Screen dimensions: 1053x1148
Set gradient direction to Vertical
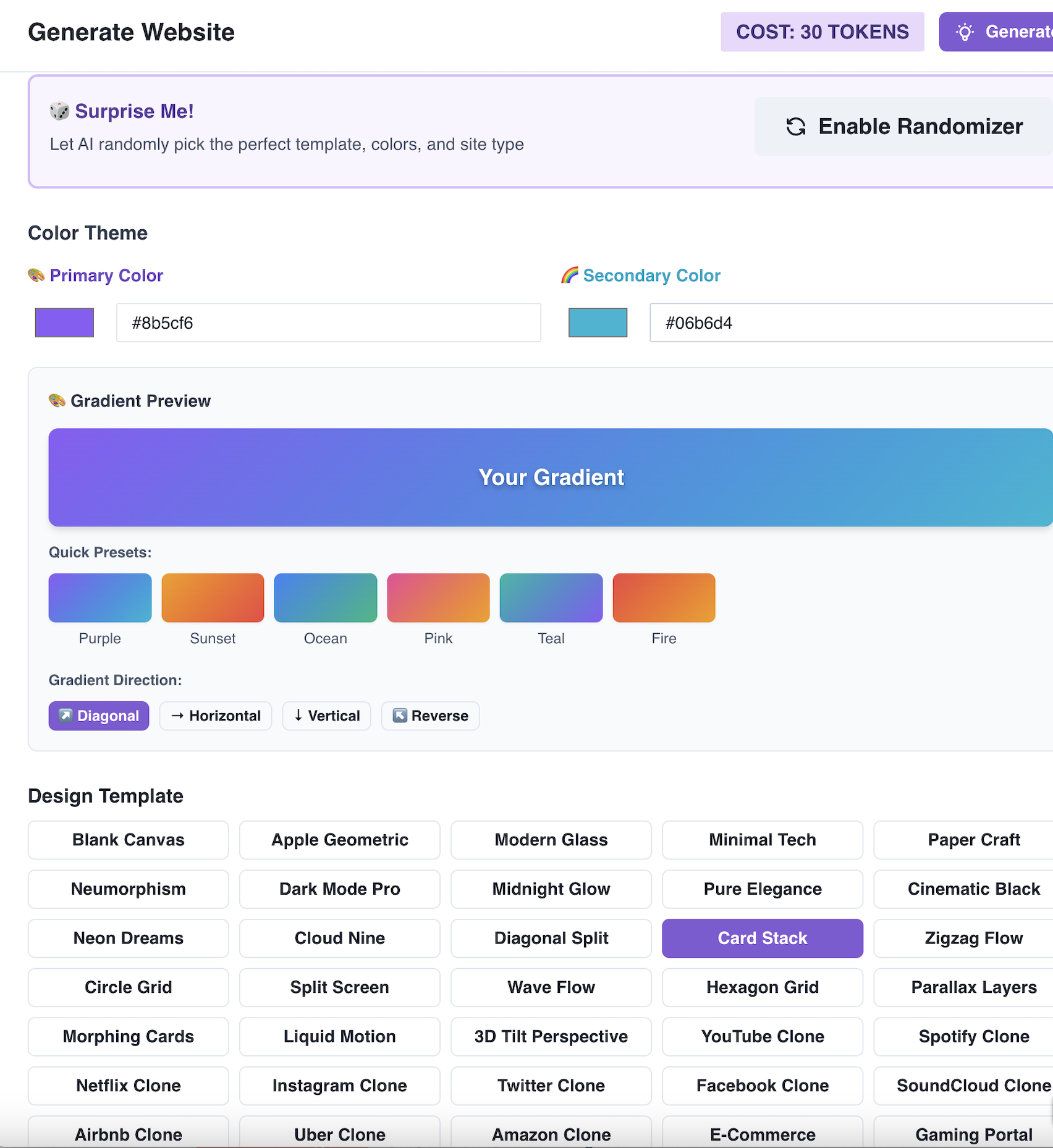(326, 715)
